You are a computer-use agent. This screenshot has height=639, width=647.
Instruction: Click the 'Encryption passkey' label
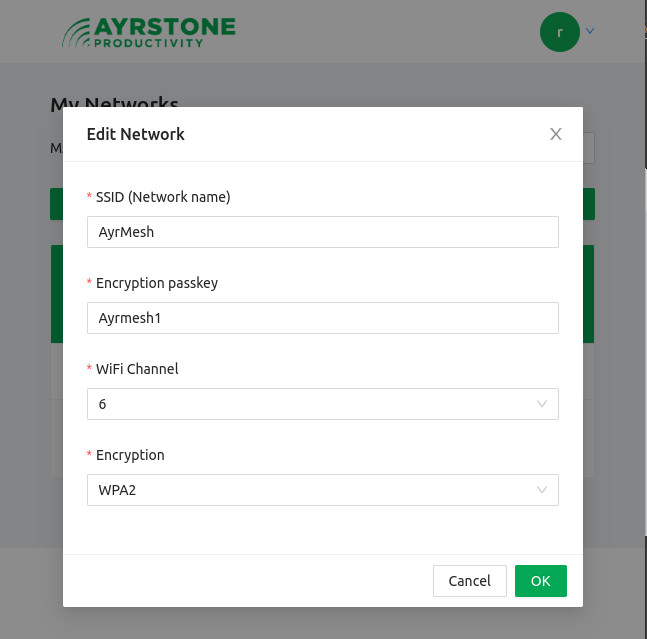[157, 283]
